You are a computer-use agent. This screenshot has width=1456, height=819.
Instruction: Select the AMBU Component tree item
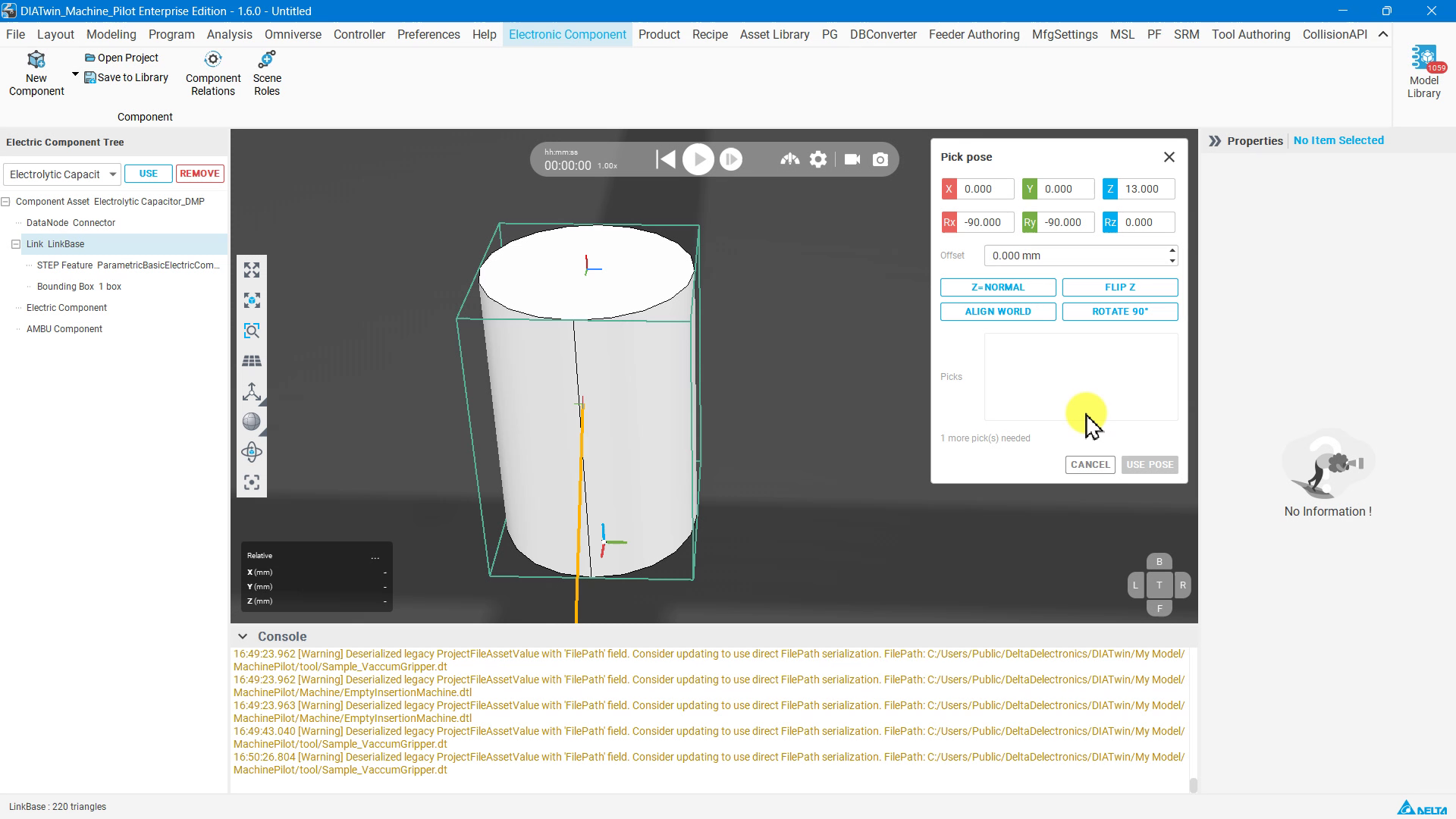coord(64,329)
